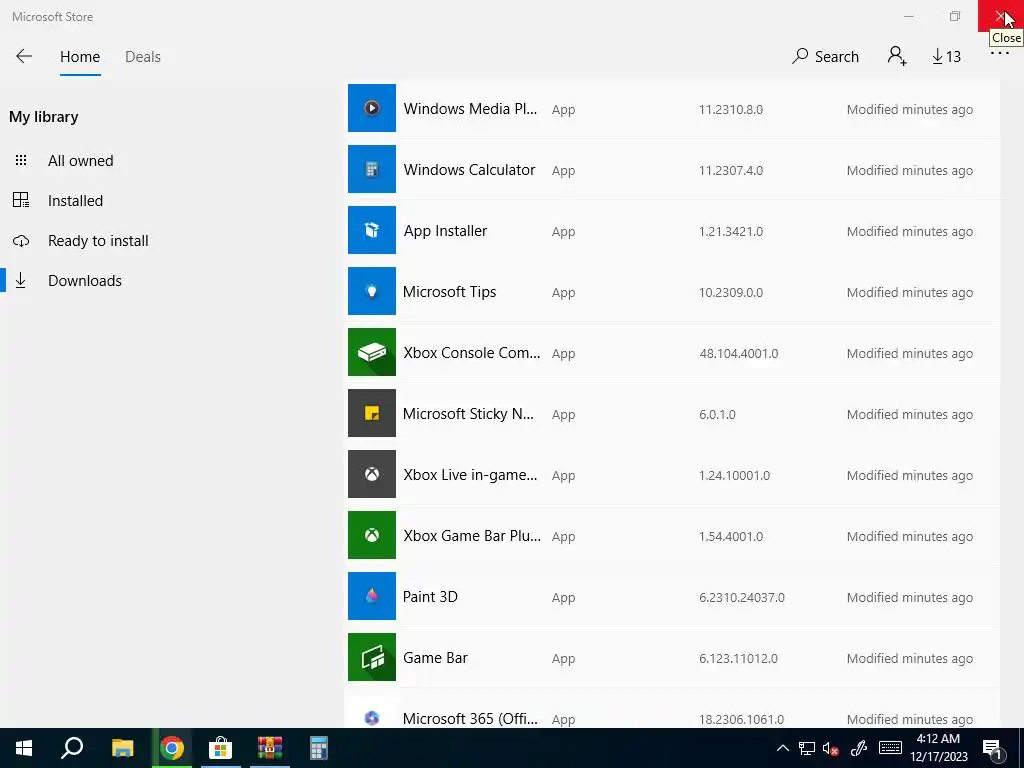Open Windows Media Pl... entry

[470, 108]
